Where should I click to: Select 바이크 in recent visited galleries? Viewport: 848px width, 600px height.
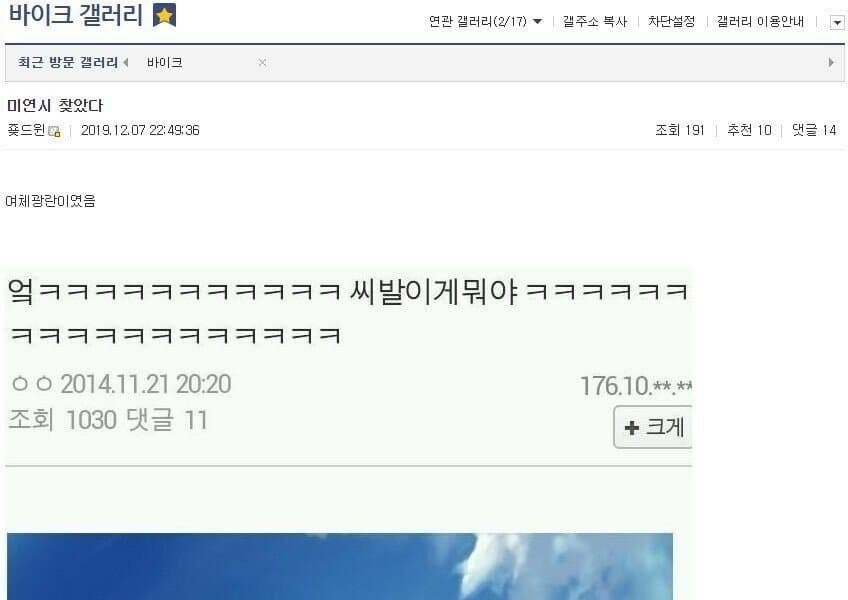tap(164, 63)
